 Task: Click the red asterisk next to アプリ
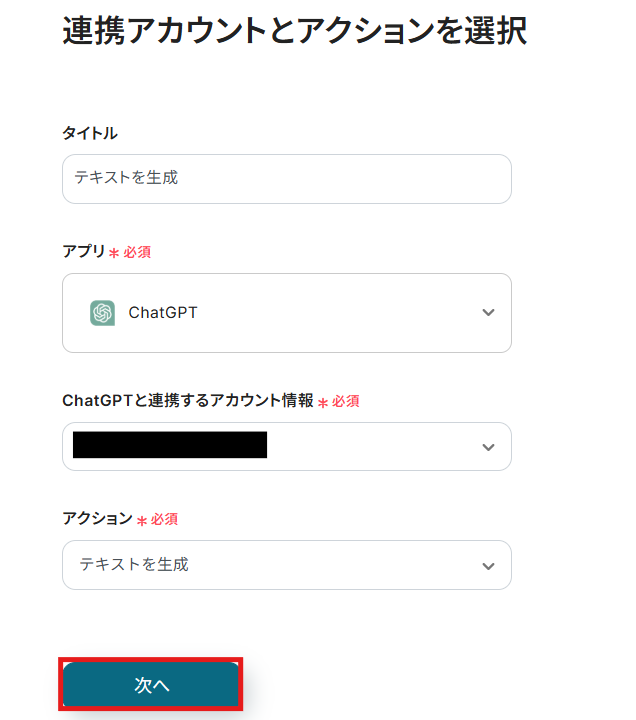pos(114,254)
